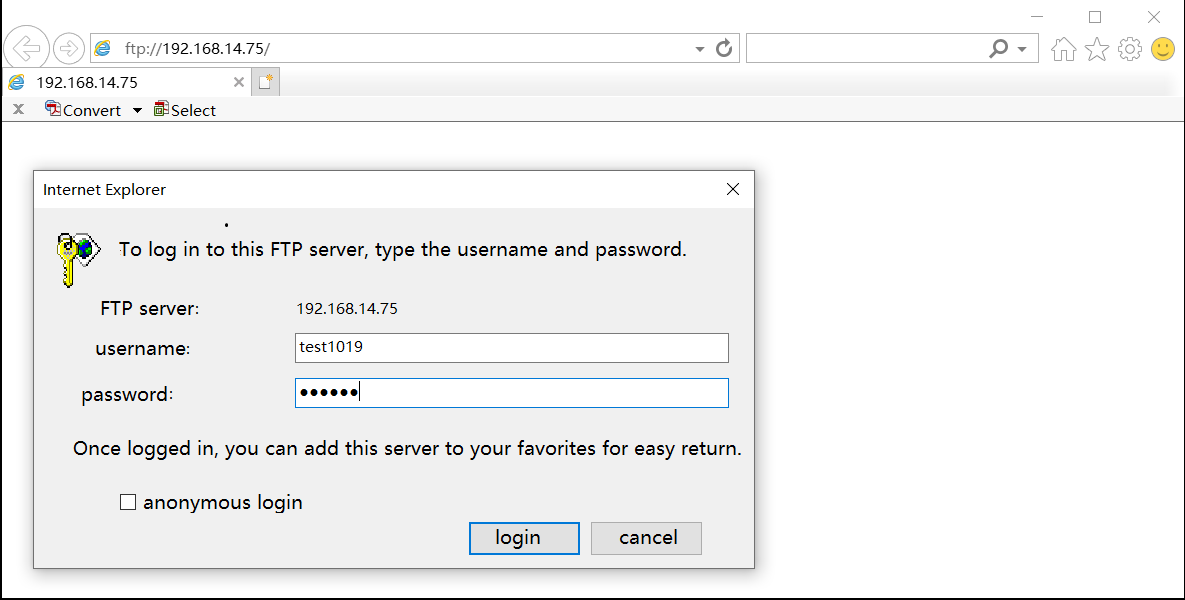Click the browser Forward arrow button
The width and height of the screenshot is (1185, 600).
point(69,48)
